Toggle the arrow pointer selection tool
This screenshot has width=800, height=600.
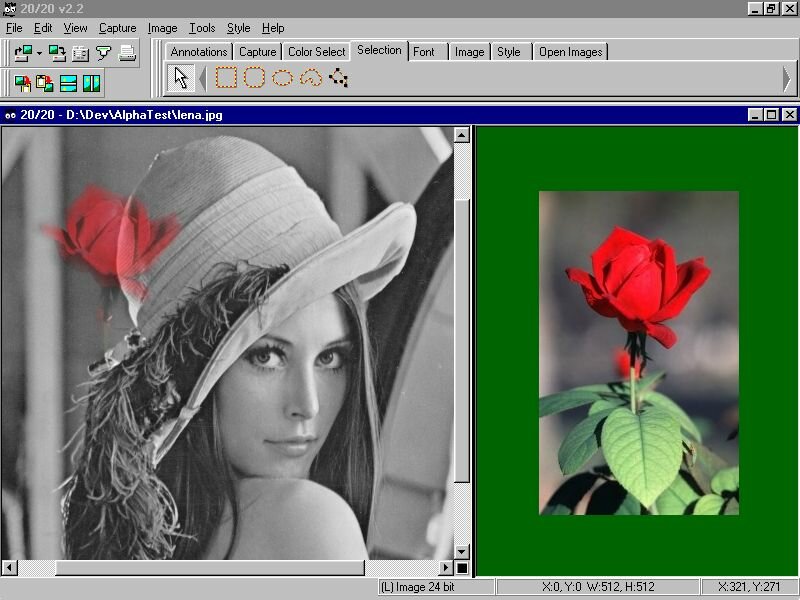point(183,75)
